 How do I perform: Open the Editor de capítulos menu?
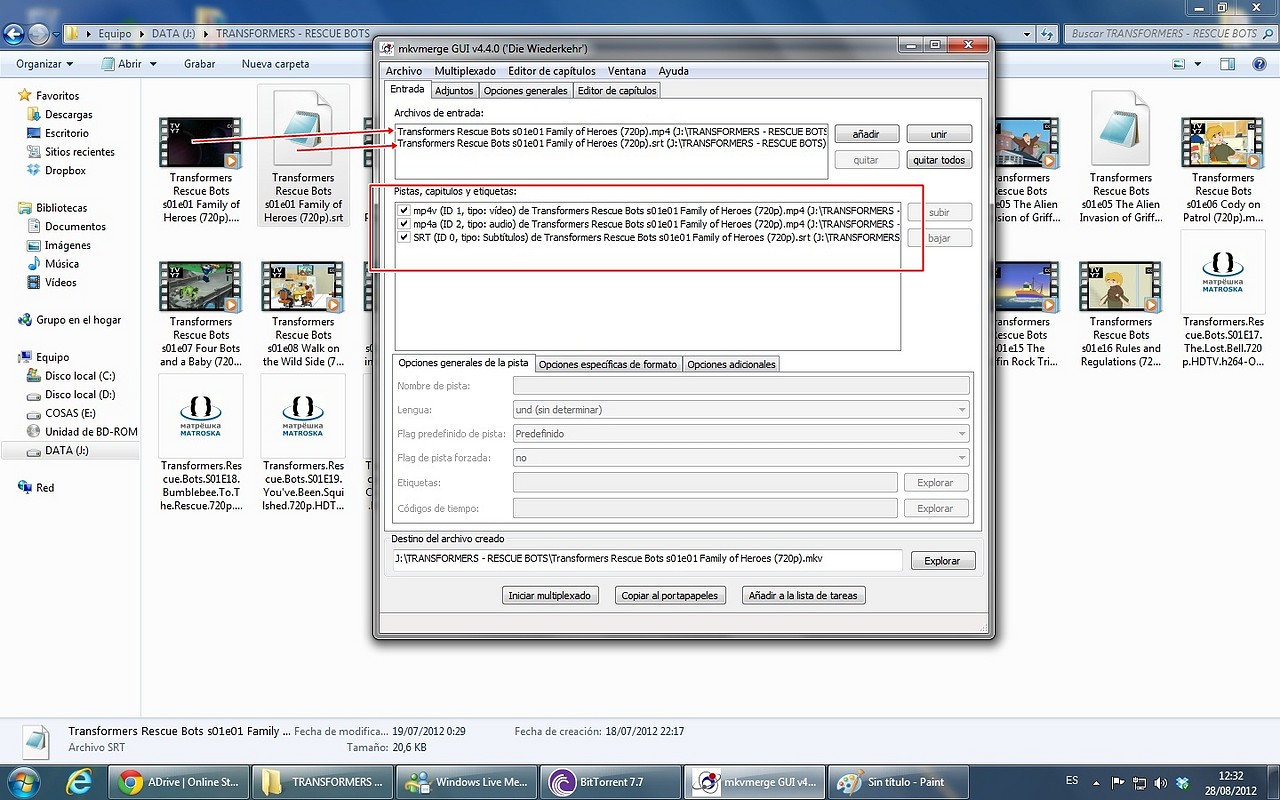(552, 71)
